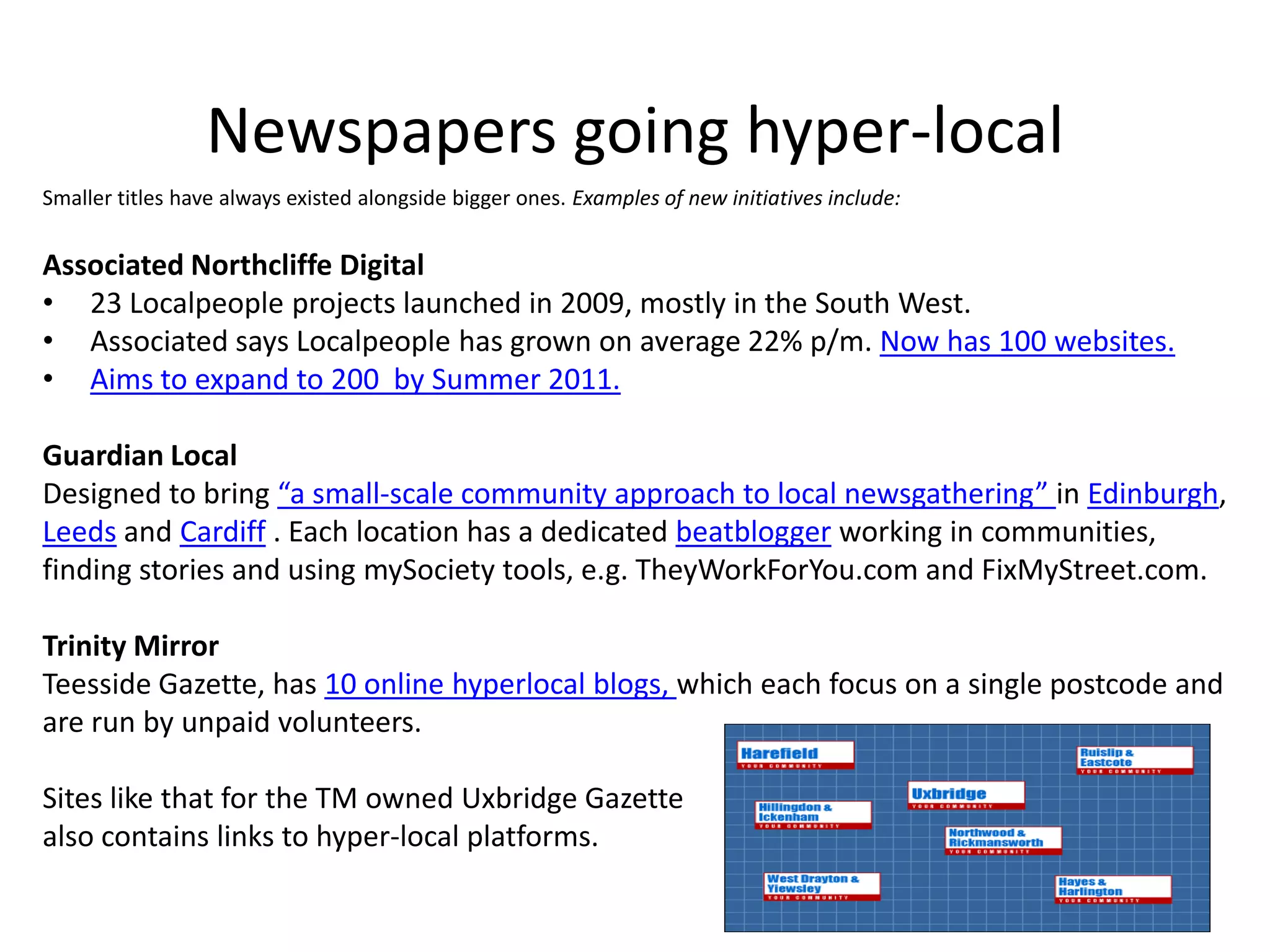1270x952 pixels.
Task: Click the 'Guardian Local' heading
Action: (140, 456)
